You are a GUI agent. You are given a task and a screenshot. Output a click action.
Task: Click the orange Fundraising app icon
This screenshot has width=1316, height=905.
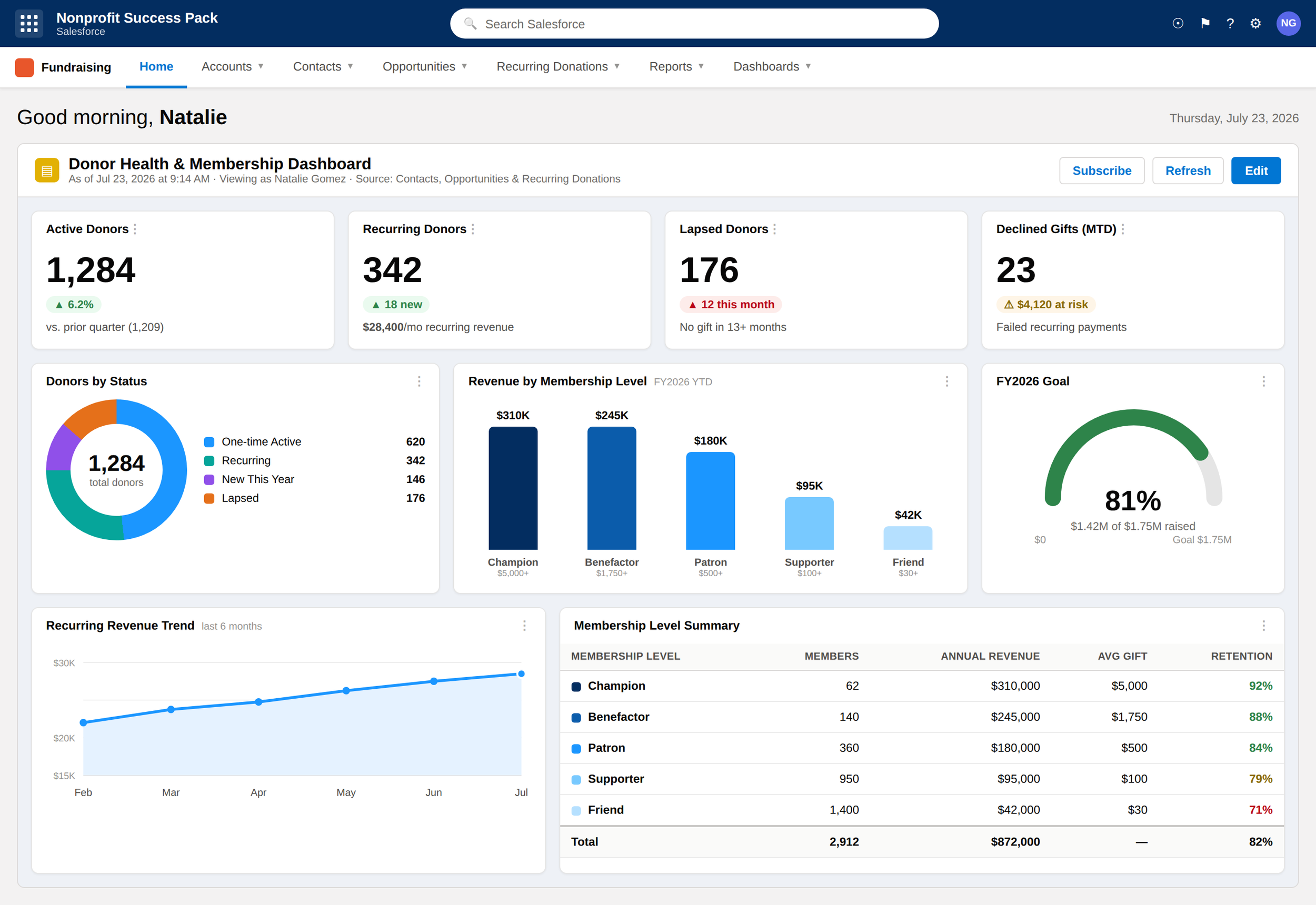tap(24, 67)
